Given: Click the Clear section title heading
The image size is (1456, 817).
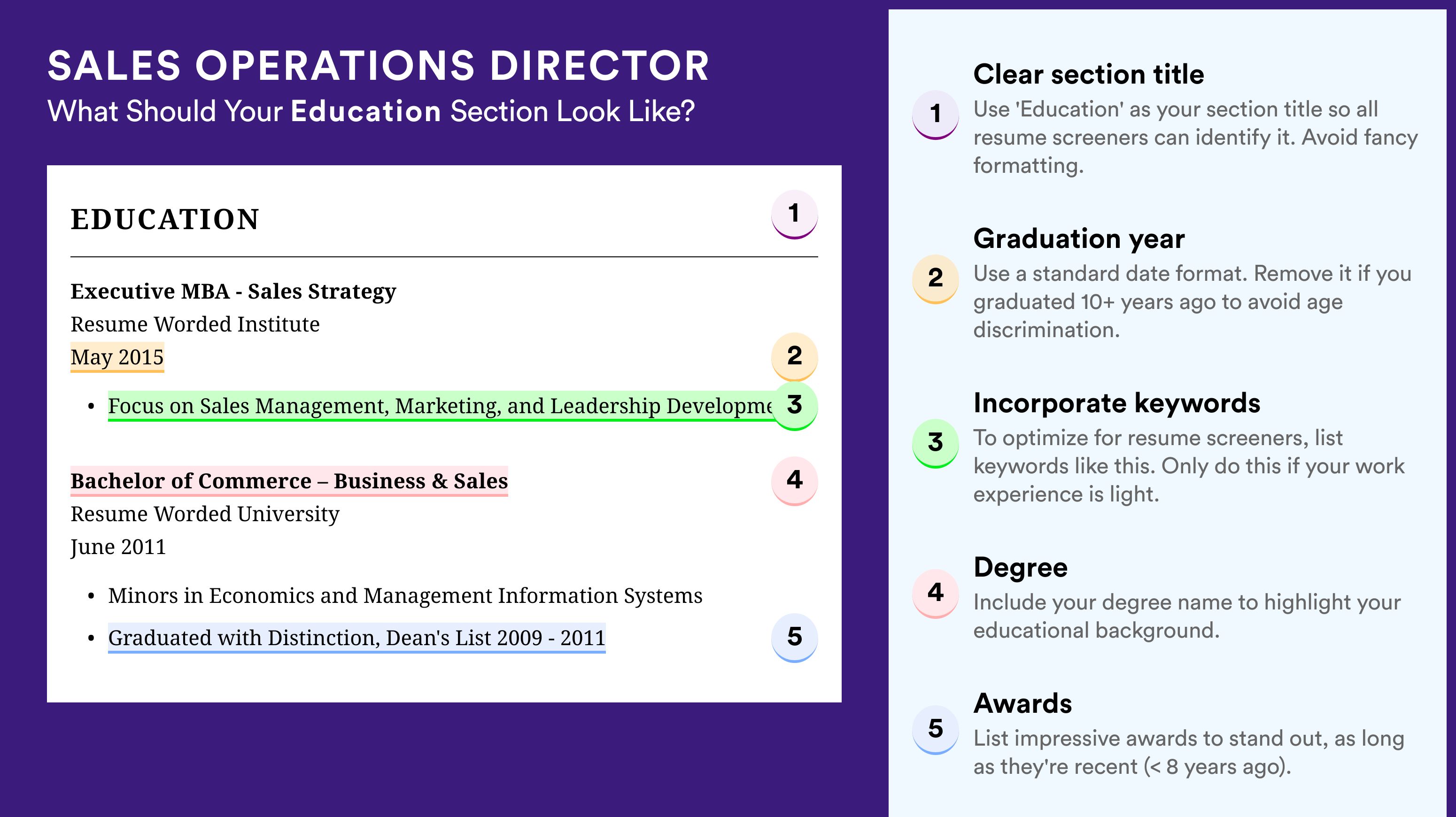Looking at the screenshot, I should tap(1089, 74).
